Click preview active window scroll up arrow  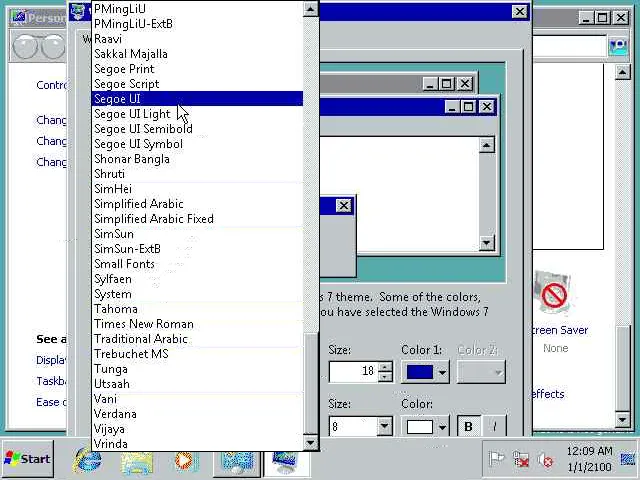pyautogui.click(x=487, y=145)
